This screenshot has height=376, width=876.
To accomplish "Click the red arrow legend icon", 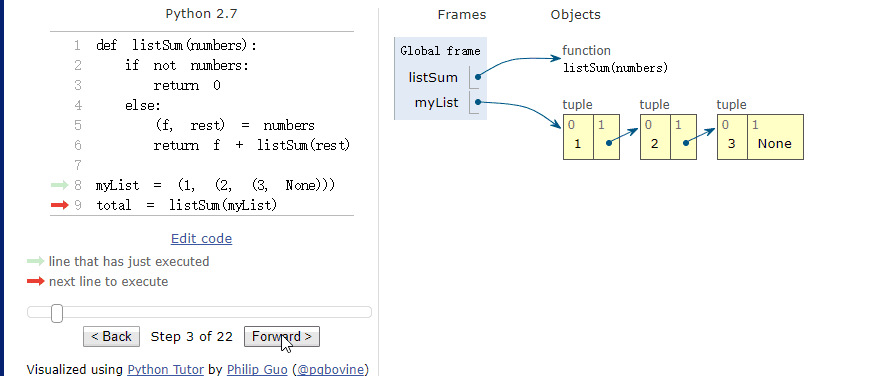I will coord(35,281).
